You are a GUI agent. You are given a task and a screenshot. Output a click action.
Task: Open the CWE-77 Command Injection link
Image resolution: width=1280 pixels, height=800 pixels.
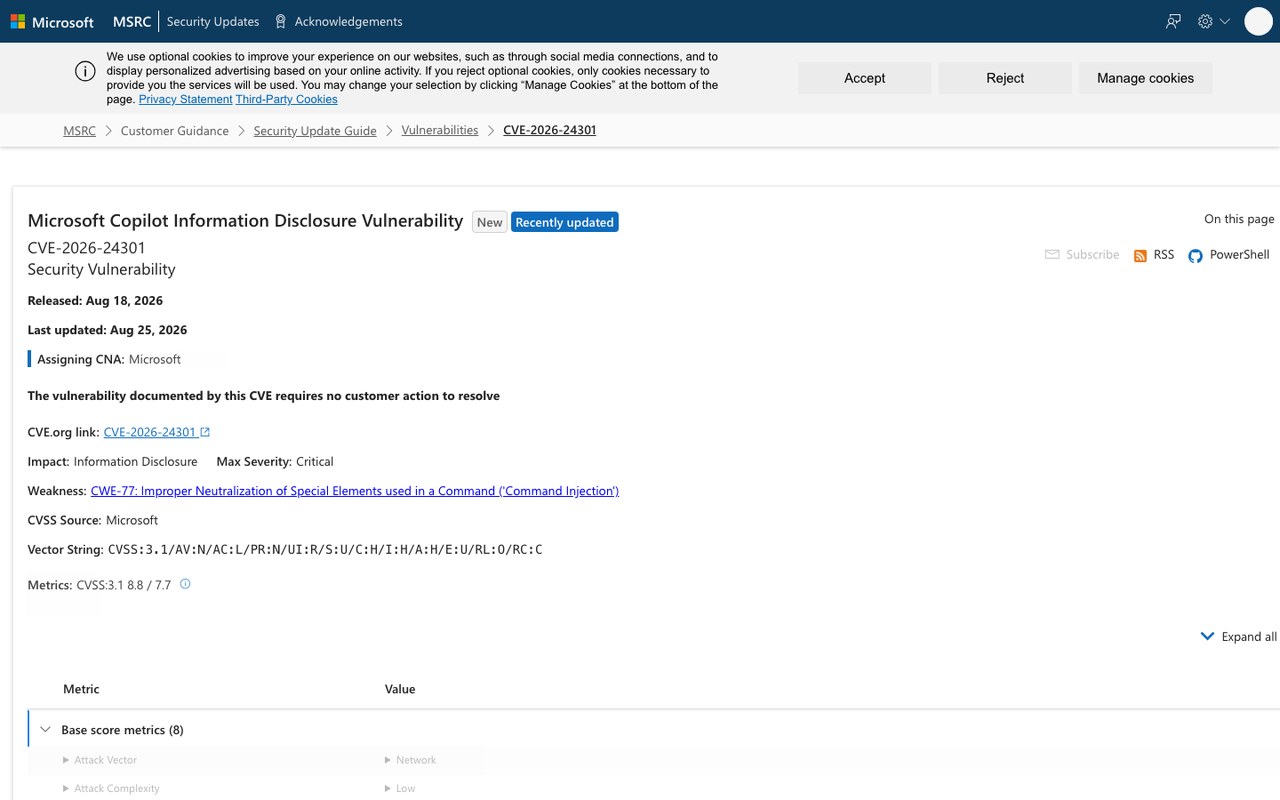(x=355, y=491)
